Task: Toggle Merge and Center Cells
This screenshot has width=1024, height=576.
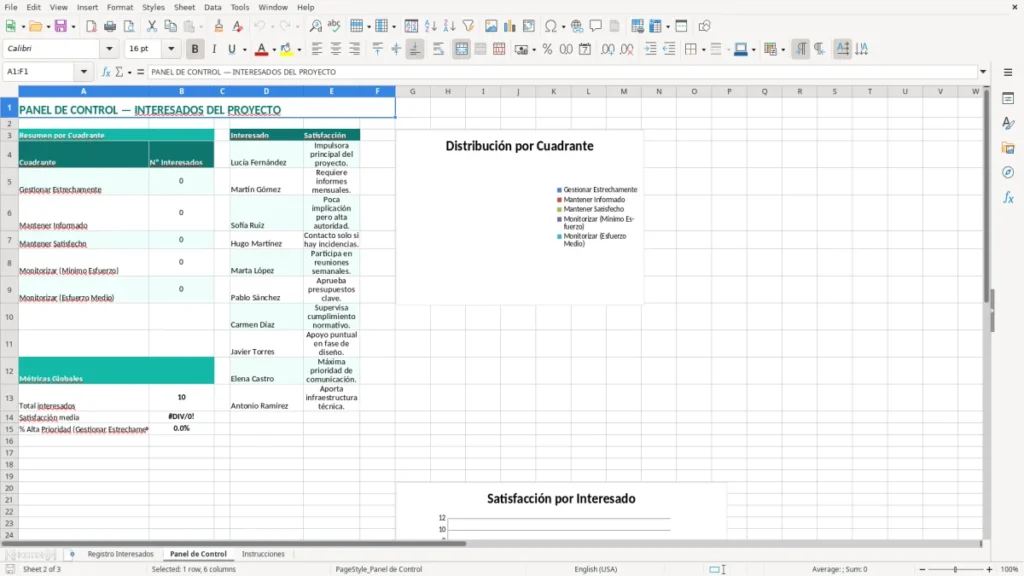Action: [461, 49]
